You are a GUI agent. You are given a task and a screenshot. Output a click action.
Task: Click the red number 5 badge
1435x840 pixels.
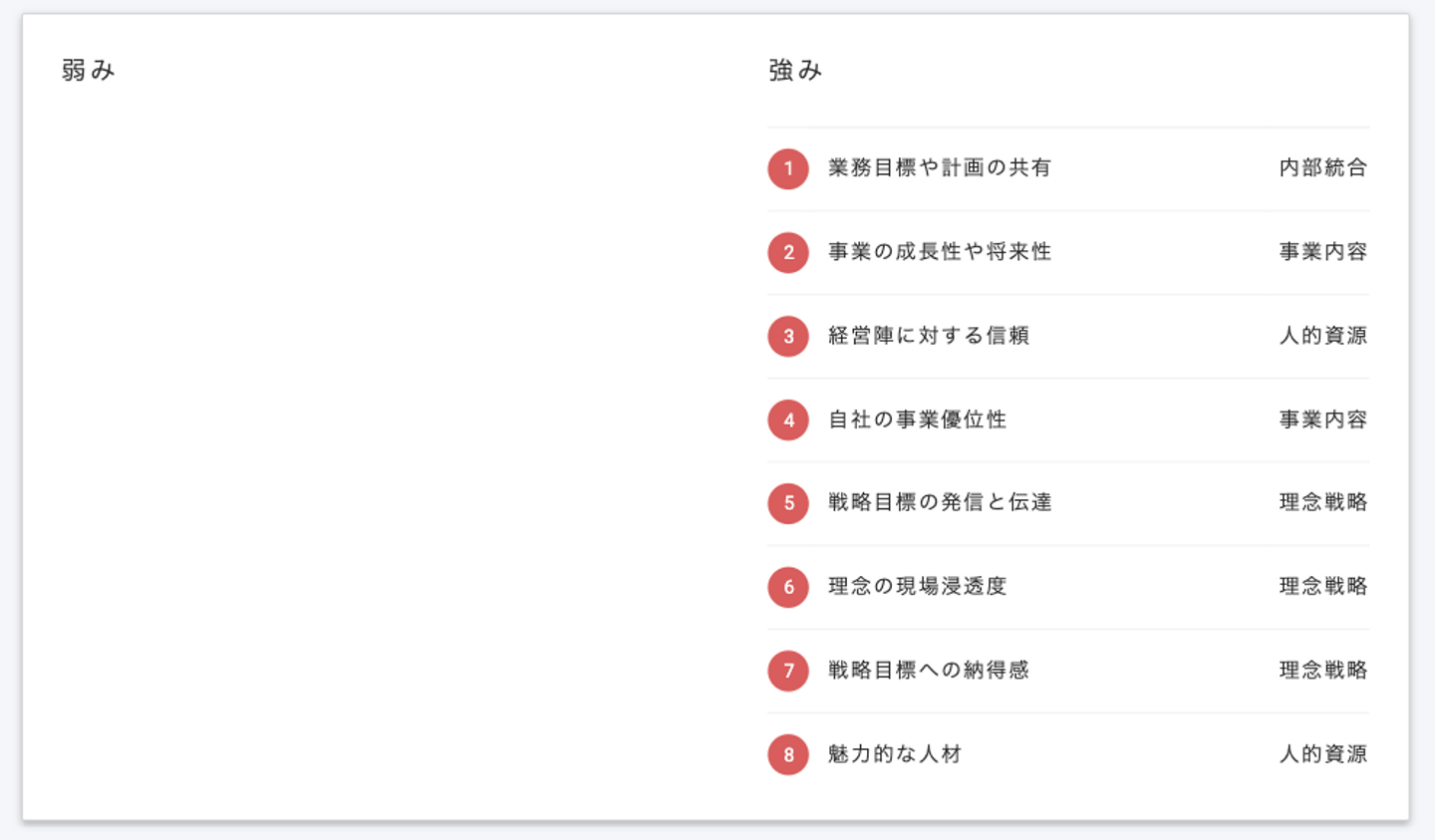(788, 503)
